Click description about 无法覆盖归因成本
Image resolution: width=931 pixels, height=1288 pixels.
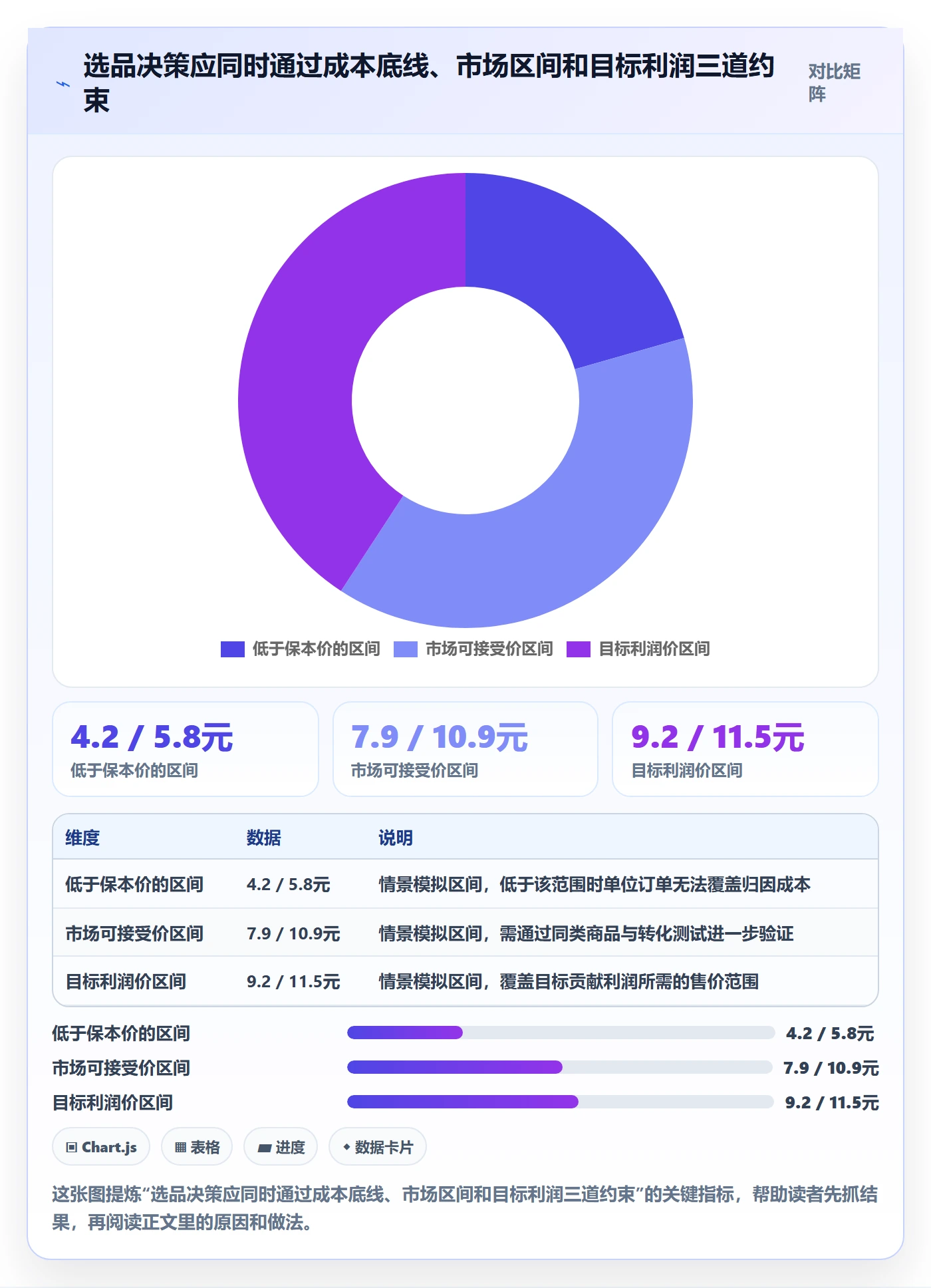595,884
